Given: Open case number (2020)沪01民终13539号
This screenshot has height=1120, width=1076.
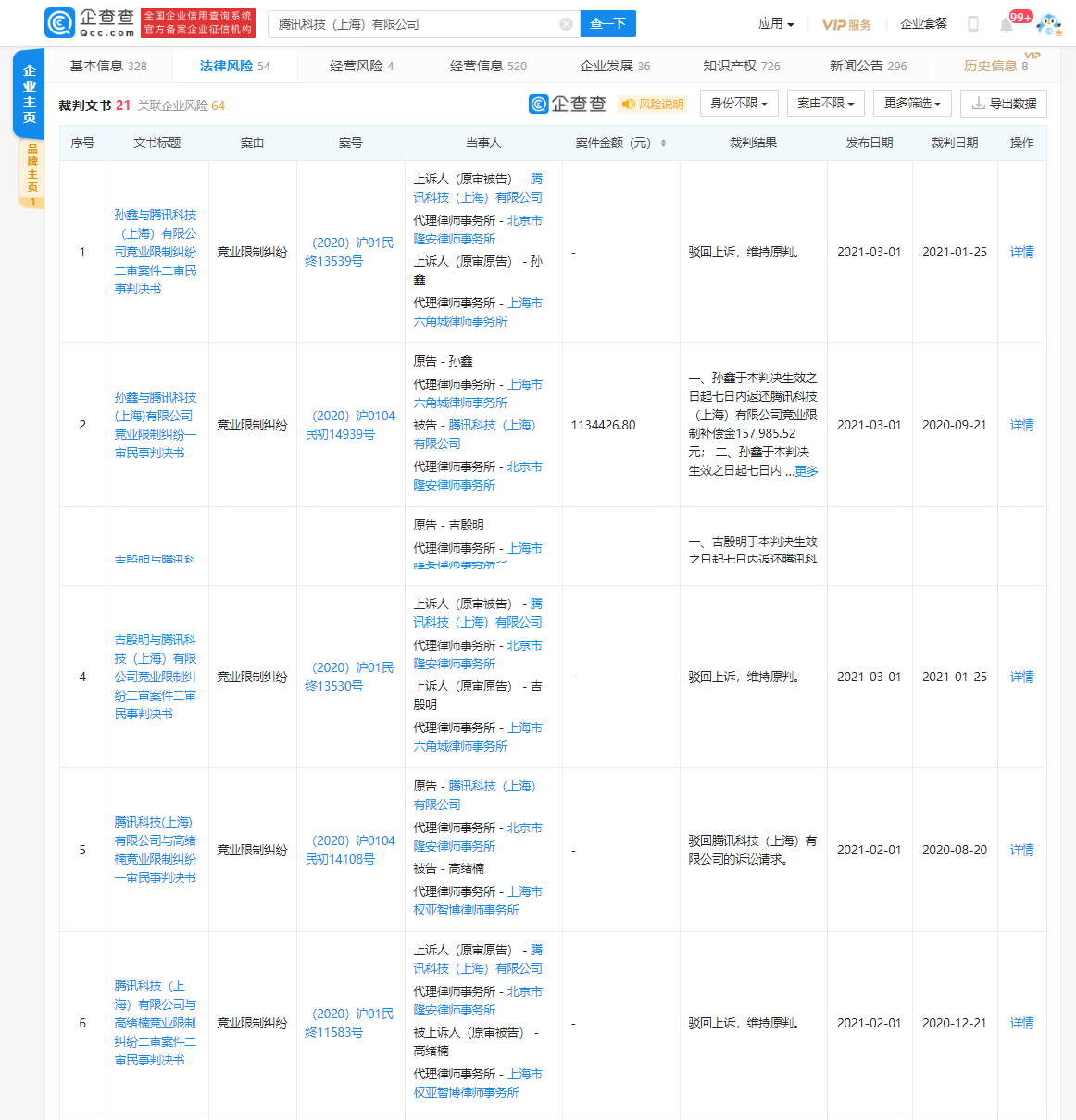Looking at the screenshot, I should pos(349,252).
